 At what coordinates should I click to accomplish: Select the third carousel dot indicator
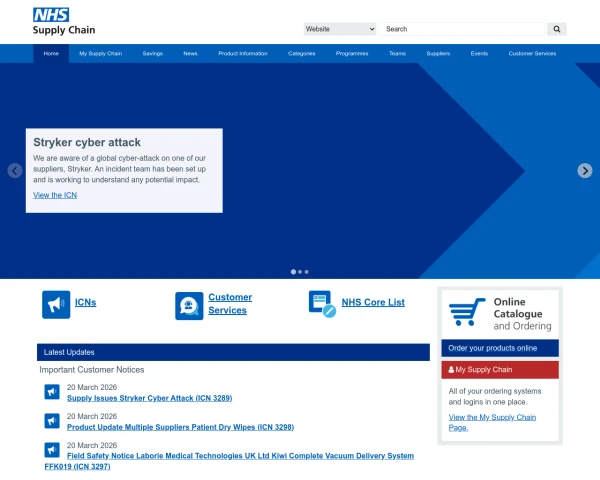coord(307,272)
